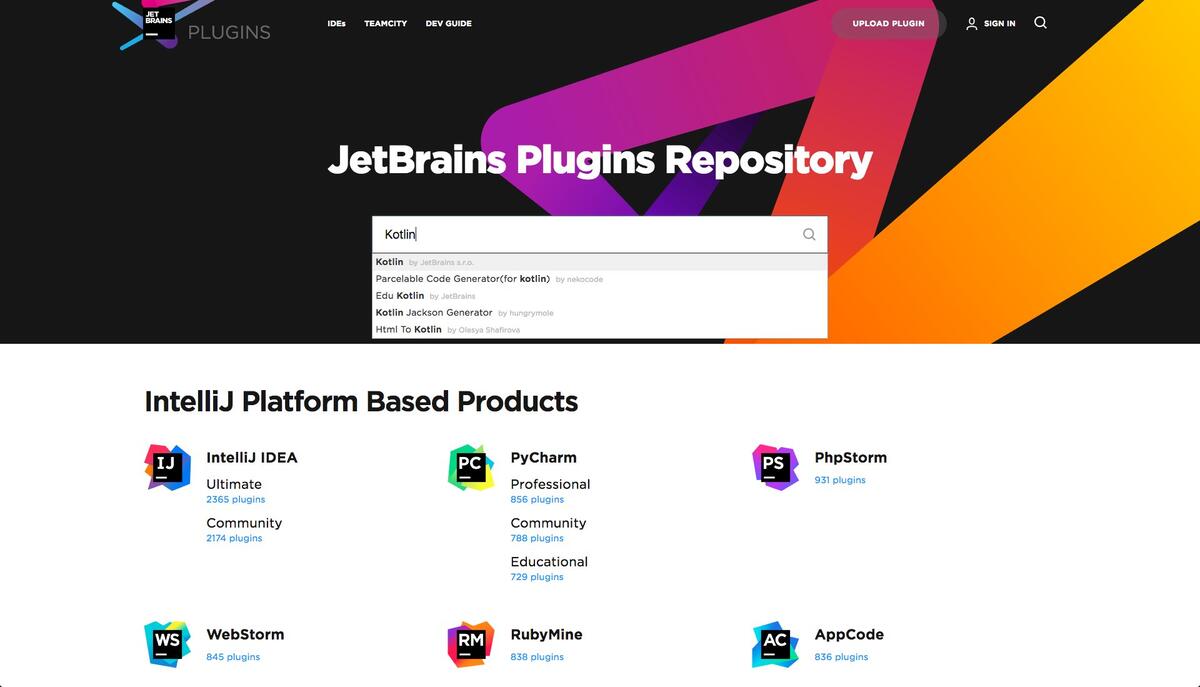Open the TeamCity menu item
Screen dimensions: 1200x687
tap(385, 23)
